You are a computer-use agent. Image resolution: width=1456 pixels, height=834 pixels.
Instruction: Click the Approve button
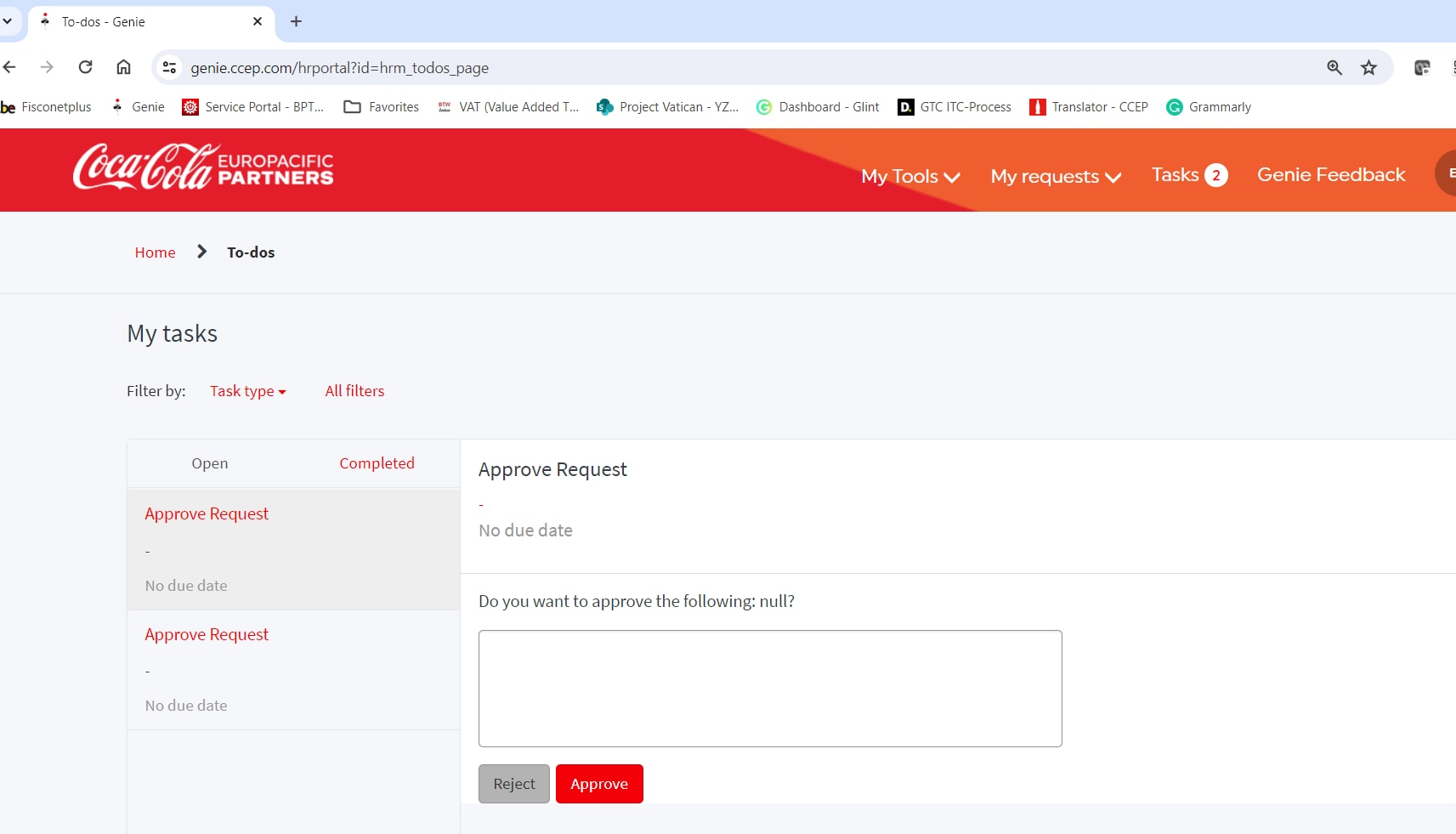coord(599,784)
